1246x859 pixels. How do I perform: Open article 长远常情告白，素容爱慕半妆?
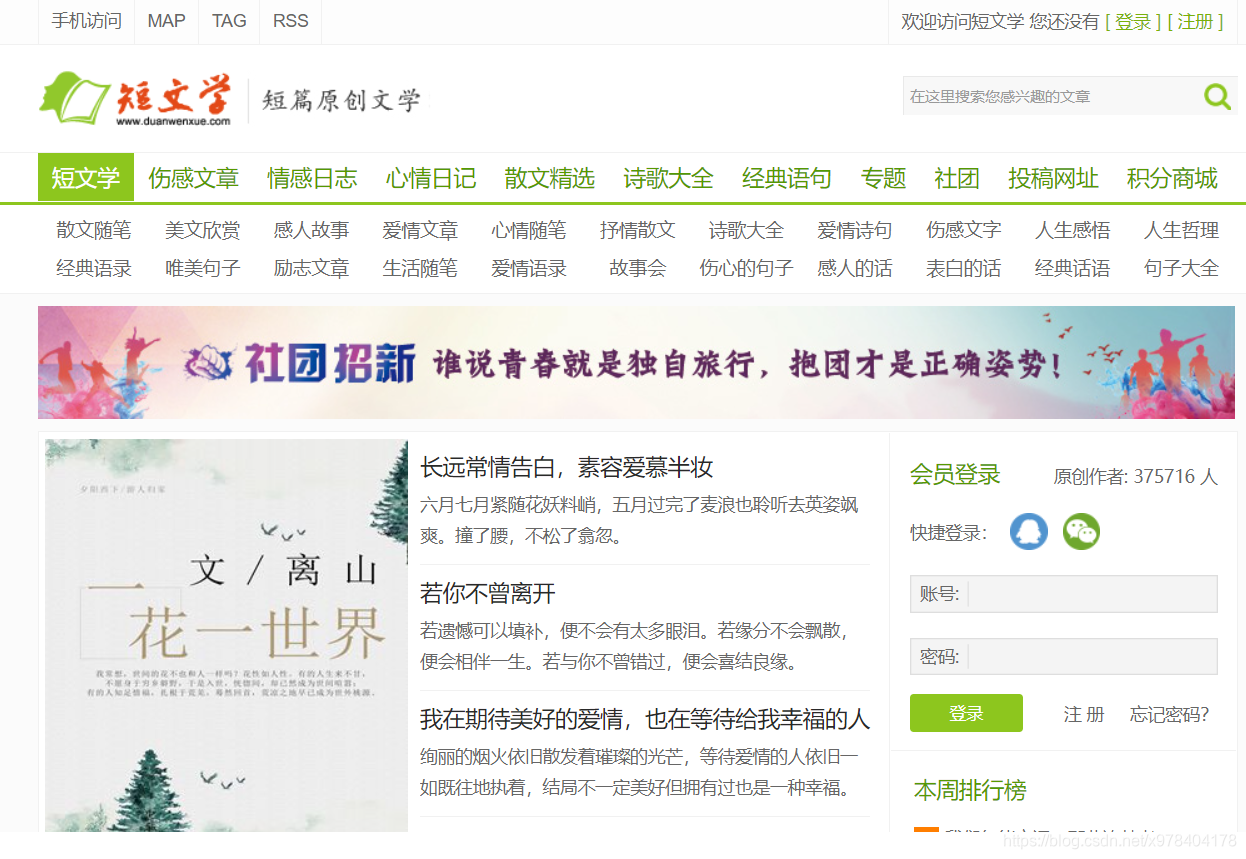coord(567,467)
